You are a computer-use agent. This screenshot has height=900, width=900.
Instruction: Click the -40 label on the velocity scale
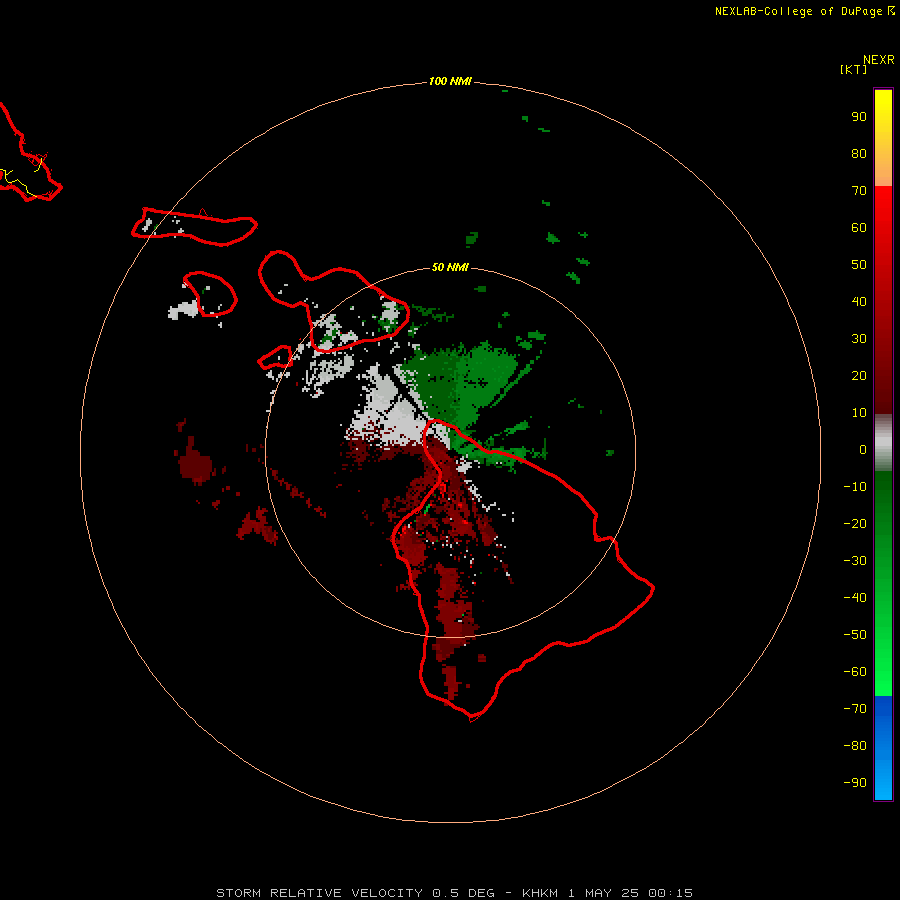point(855,598)
